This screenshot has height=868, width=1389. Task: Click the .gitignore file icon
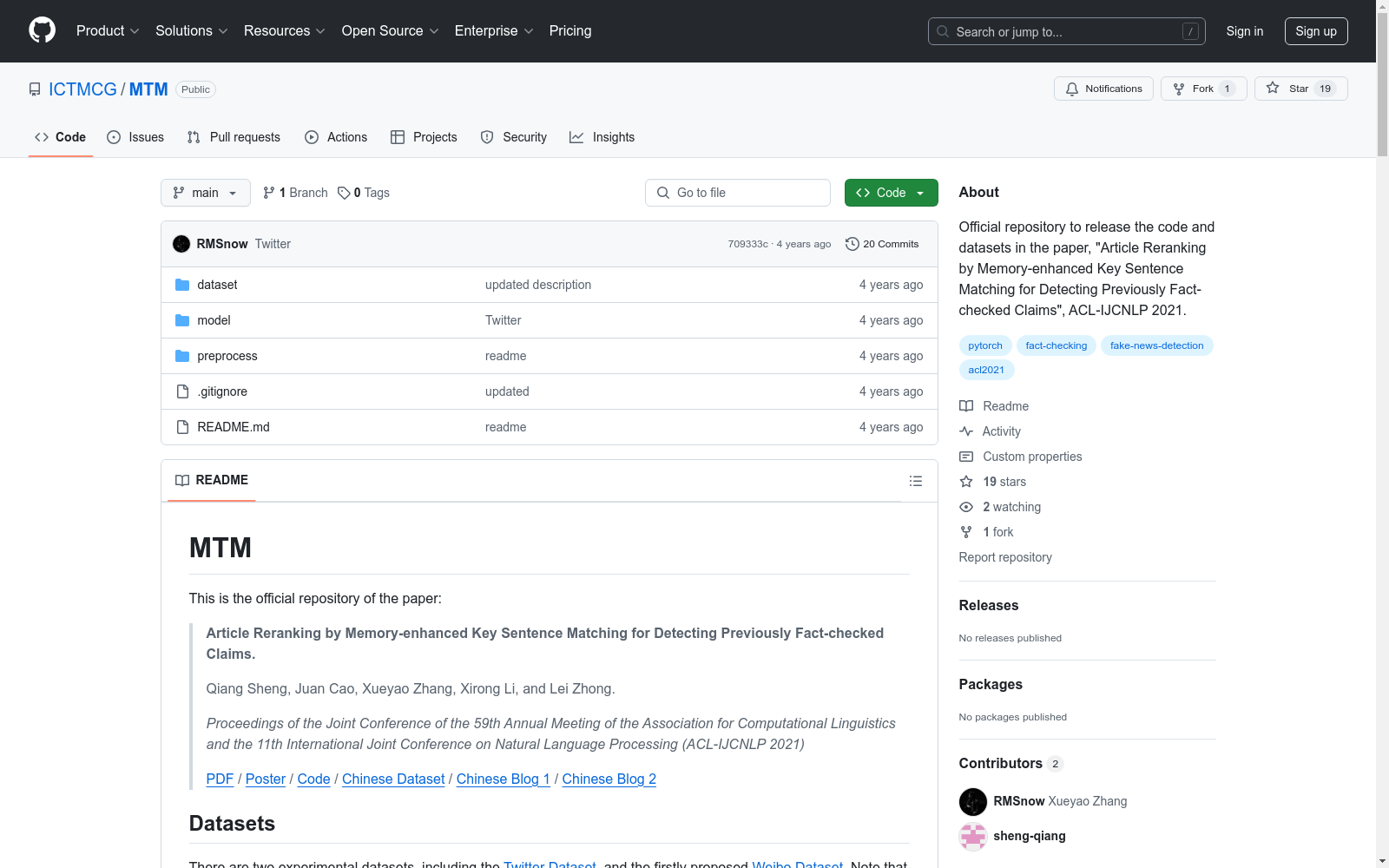(x=182, y=391)
